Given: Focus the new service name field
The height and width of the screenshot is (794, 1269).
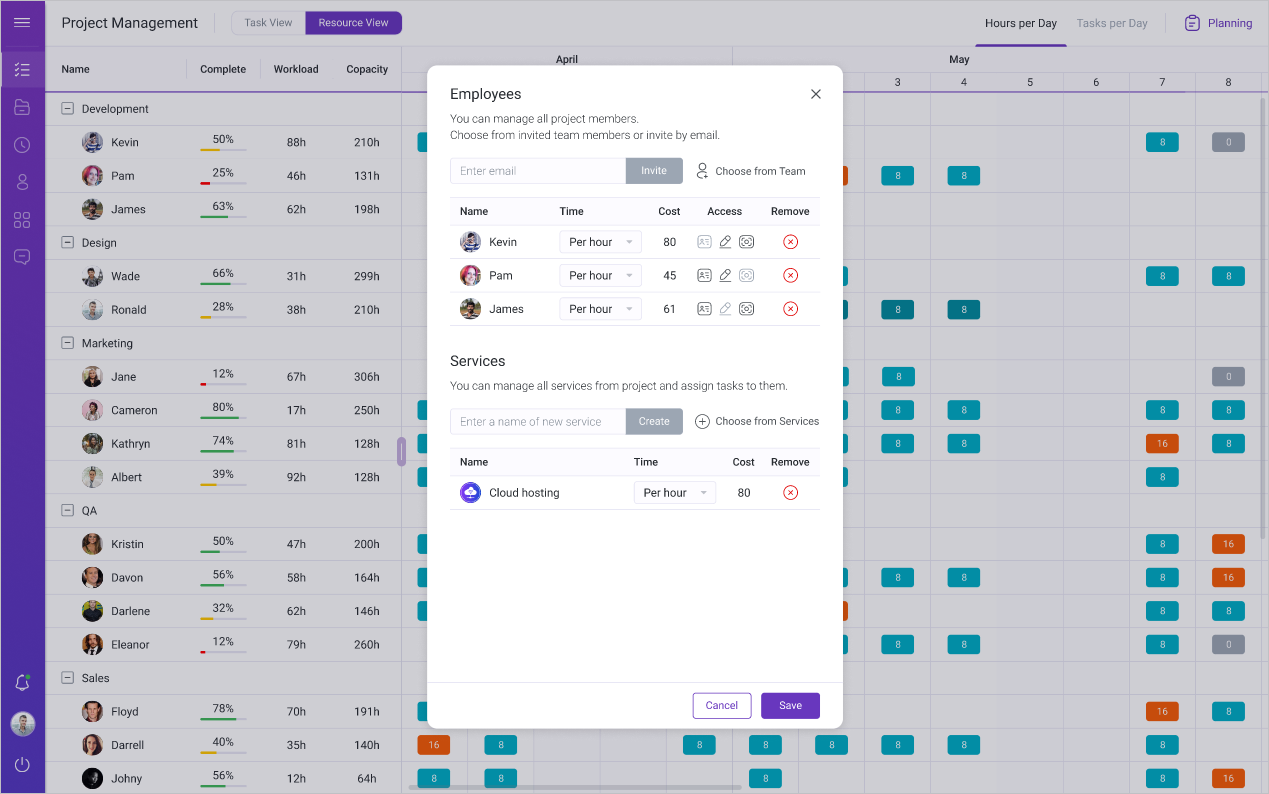Looking at the screenshot, I should point(538,422).
